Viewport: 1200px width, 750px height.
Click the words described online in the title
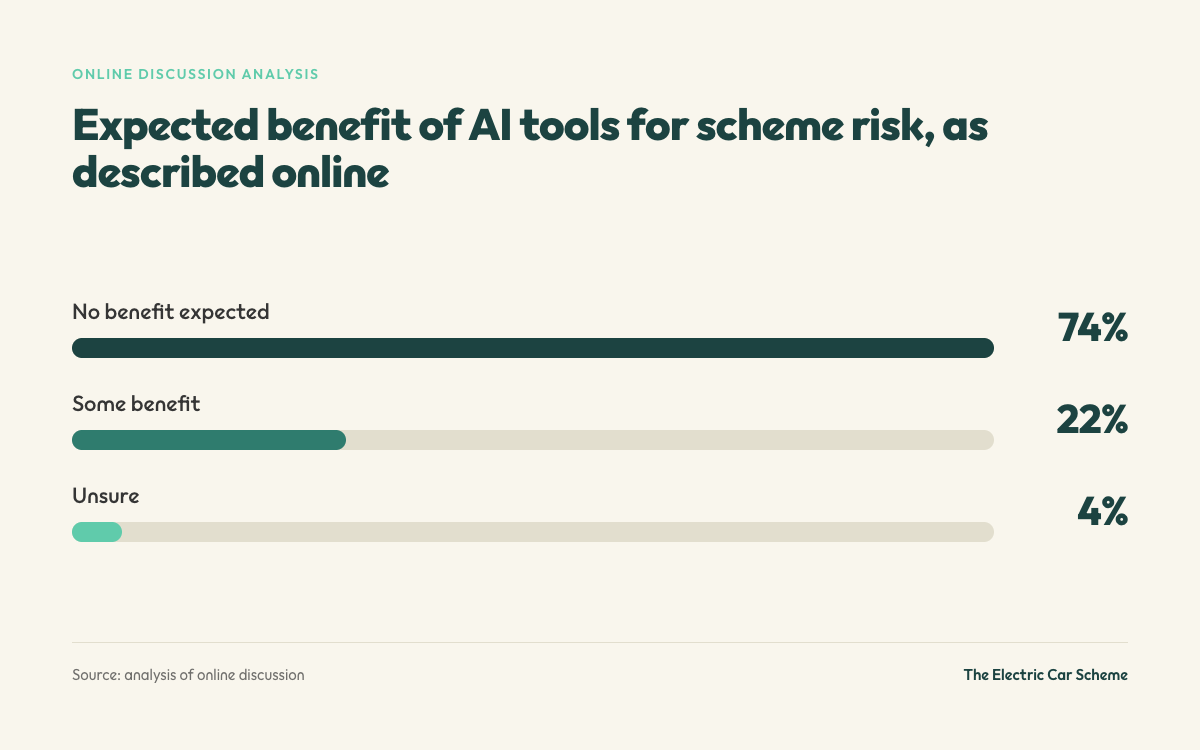point(230,174)
